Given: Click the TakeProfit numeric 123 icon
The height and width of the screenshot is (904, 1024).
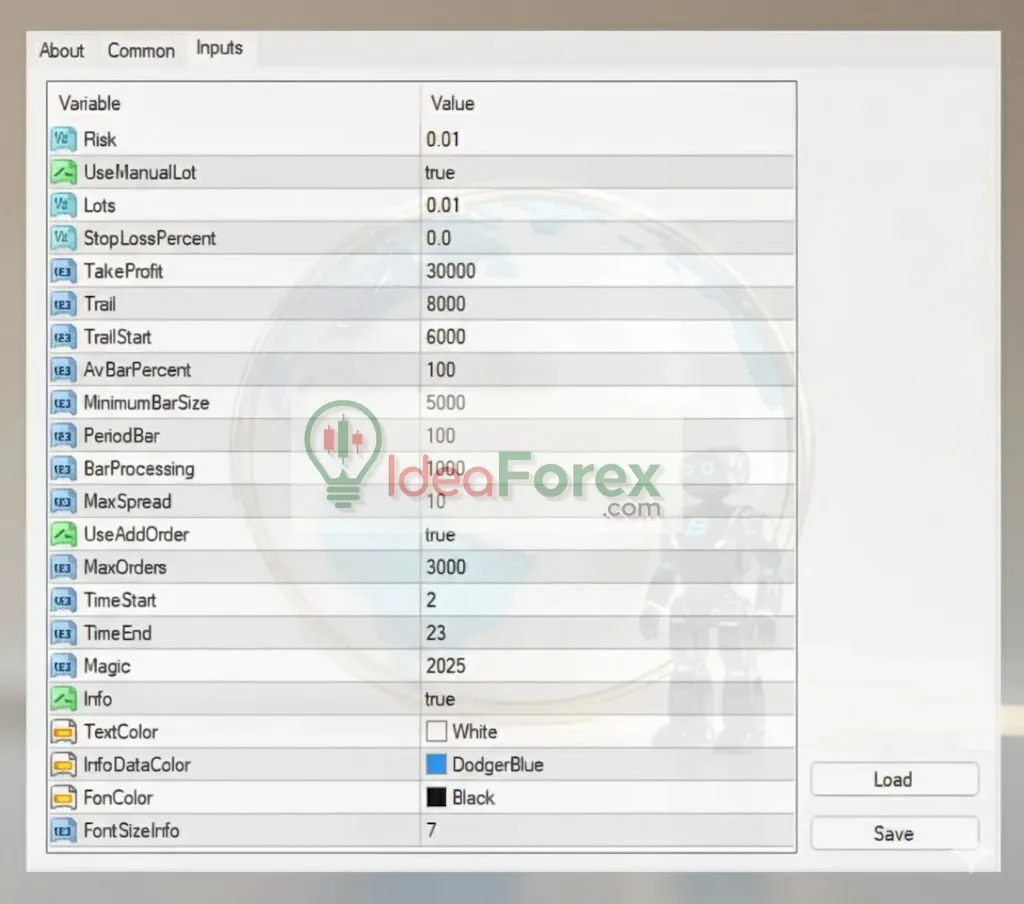Looking at the screenshot, I should (x=64, y=270).
